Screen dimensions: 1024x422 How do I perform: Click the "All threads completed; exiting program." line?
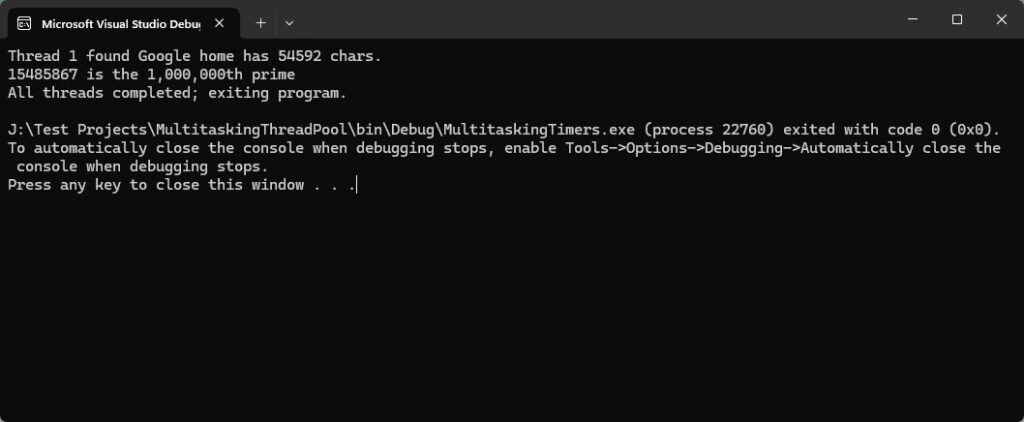pos(177,93)
